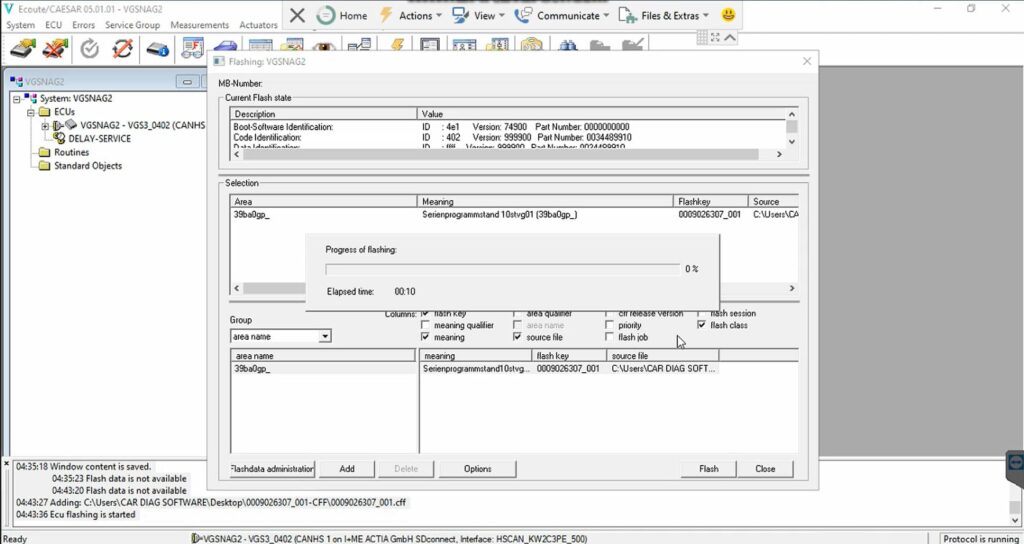The image size is (1024, 544).
Task: Open the Group area name dropdown
Action: click(x=325, y=338)
